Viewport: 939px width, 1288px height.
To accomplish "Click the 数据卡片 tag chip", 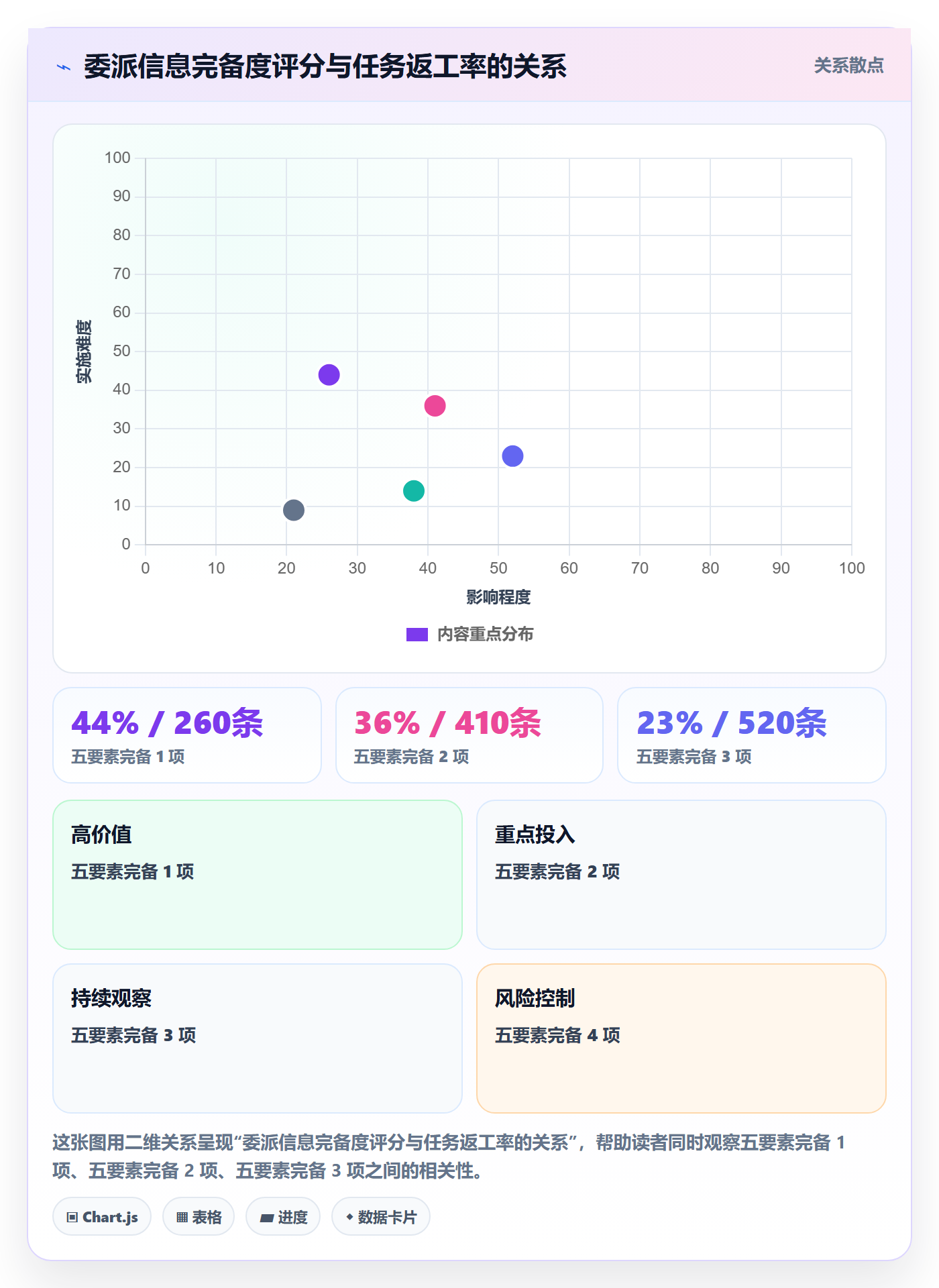I will click(381, 1217).
